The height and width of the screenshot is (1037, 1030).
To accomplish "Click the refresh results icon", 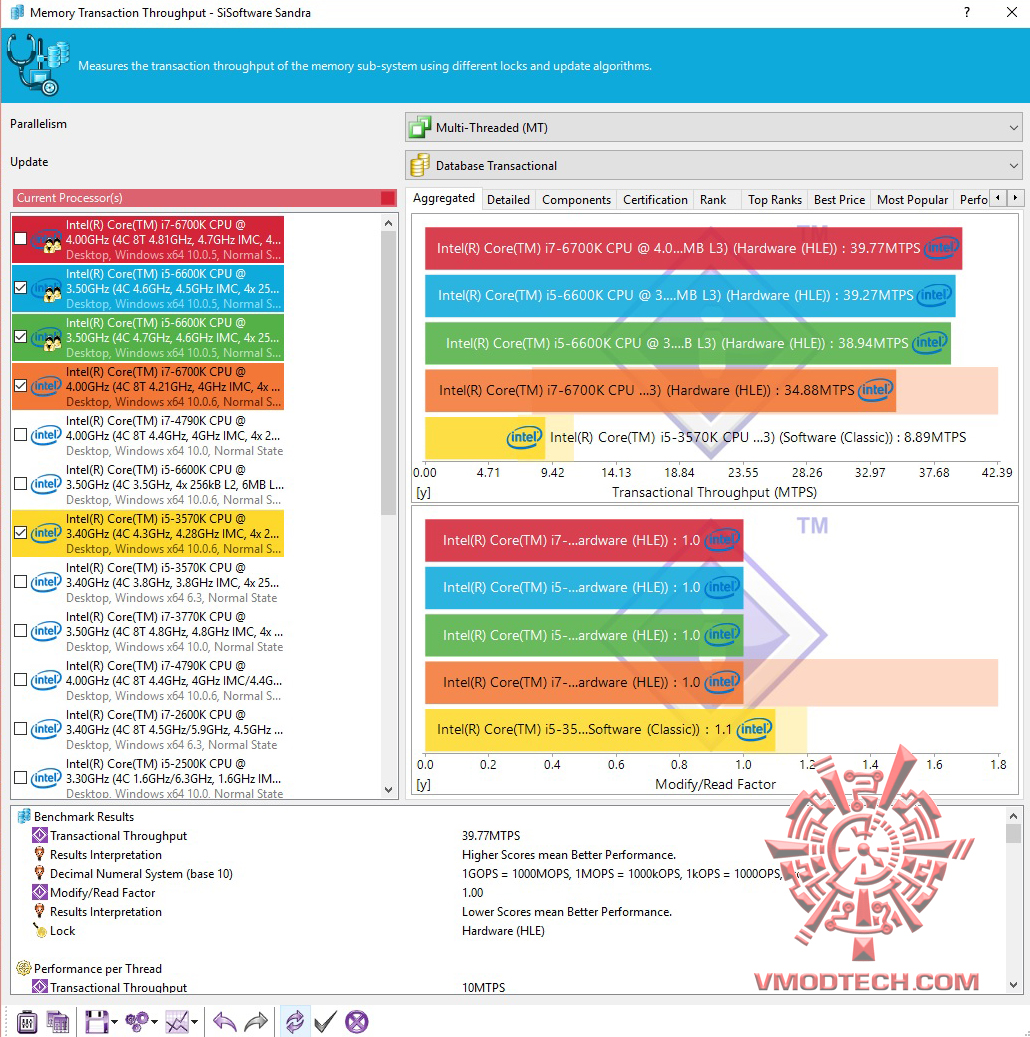I will (x=294, y=1022).
